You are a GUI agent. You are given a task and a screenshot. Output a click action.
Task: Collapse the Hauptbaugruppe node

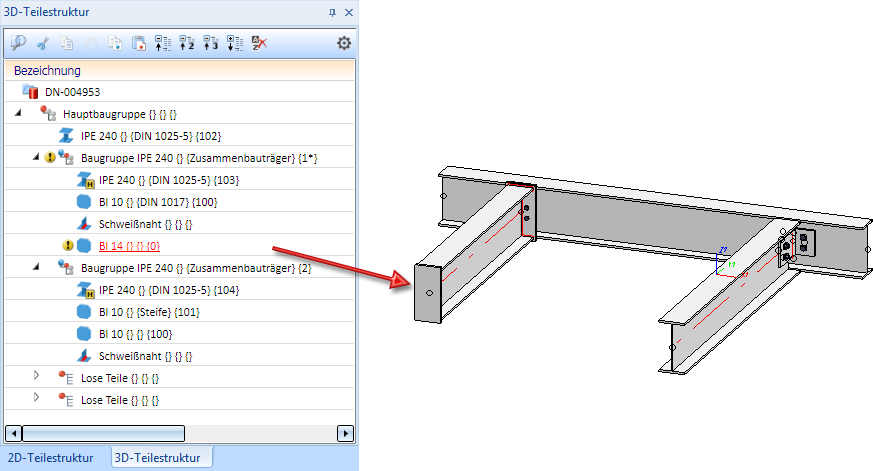coord(18,113)
